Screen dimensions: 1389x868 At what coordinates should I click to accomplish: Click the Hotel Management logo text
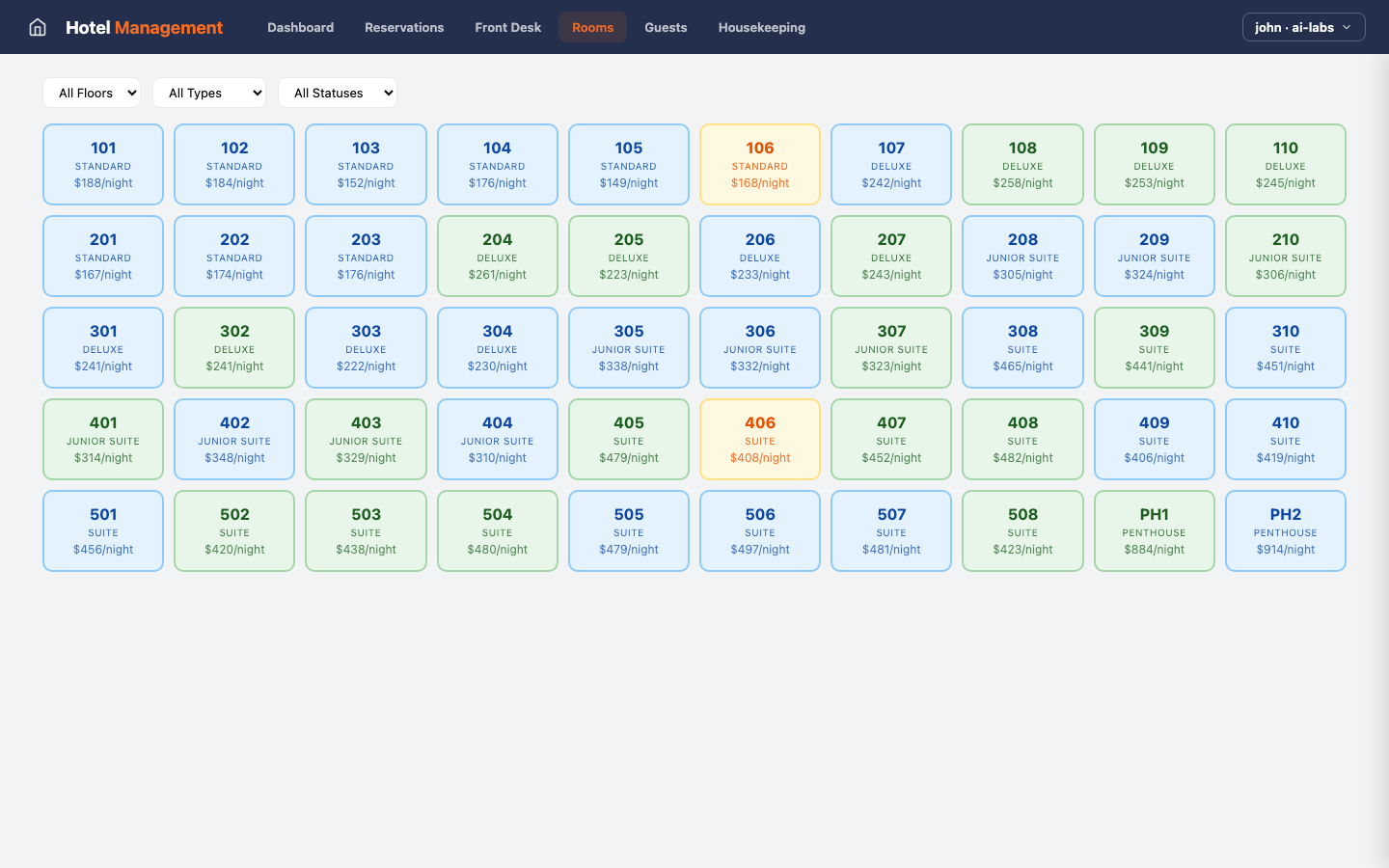point(144,27)
